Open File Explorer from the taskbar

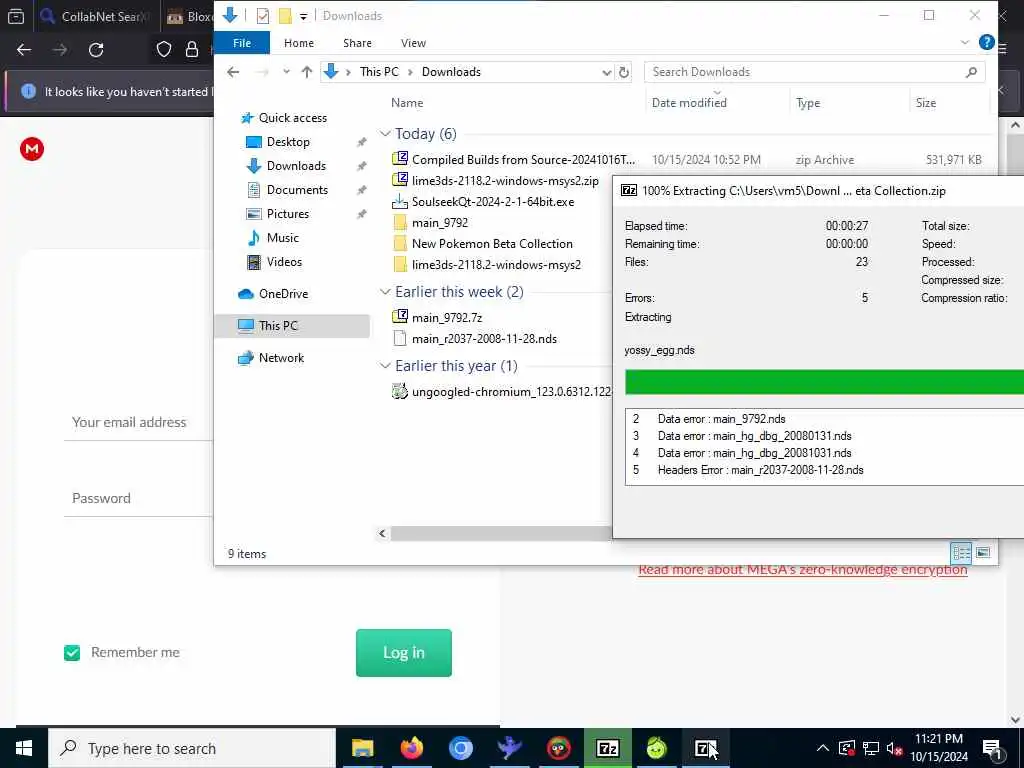pos(362,748)
